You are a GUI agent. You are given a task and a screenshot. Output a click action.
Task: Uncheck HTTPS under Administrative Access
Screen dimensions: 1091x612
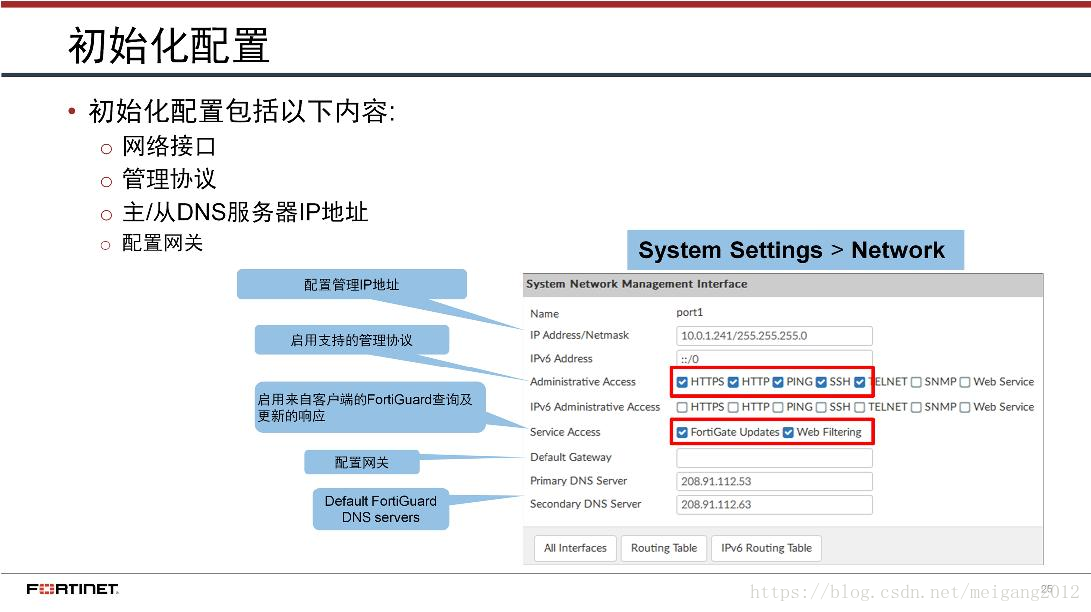682,382
